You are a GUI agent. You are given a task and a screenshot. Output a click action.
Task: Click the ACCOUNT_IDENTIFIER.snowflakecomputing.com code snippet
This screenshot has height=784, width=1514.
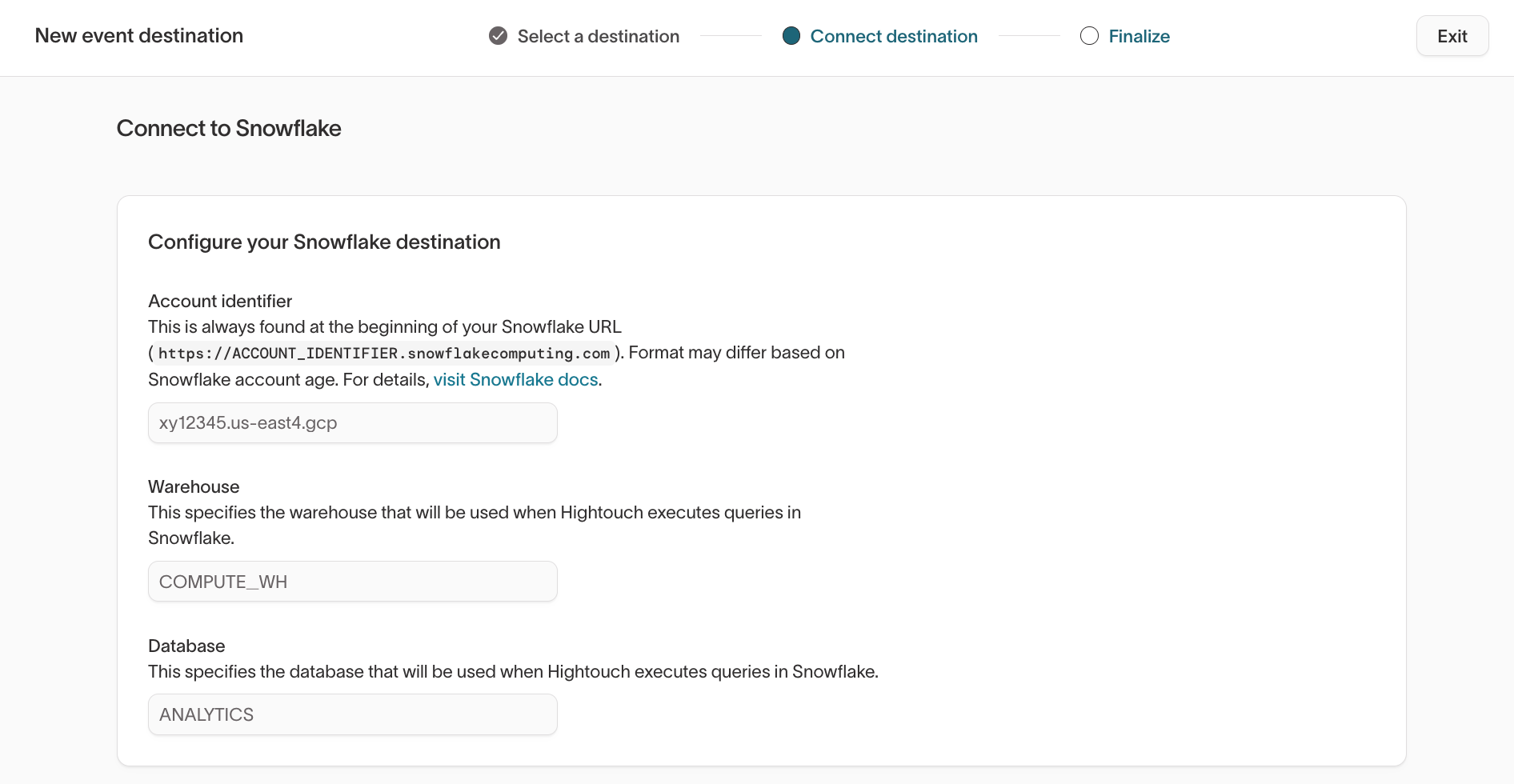pyautogui.click(x=384, y=353)
